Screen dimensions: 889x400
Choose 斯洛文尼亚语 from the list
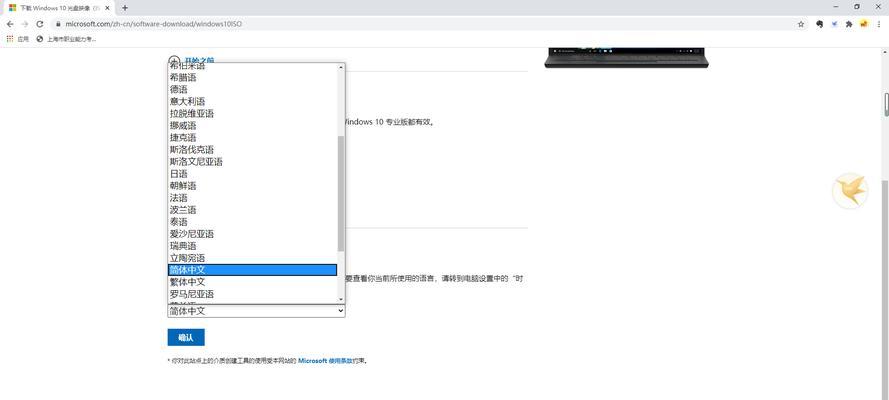(x=252, y=161)
